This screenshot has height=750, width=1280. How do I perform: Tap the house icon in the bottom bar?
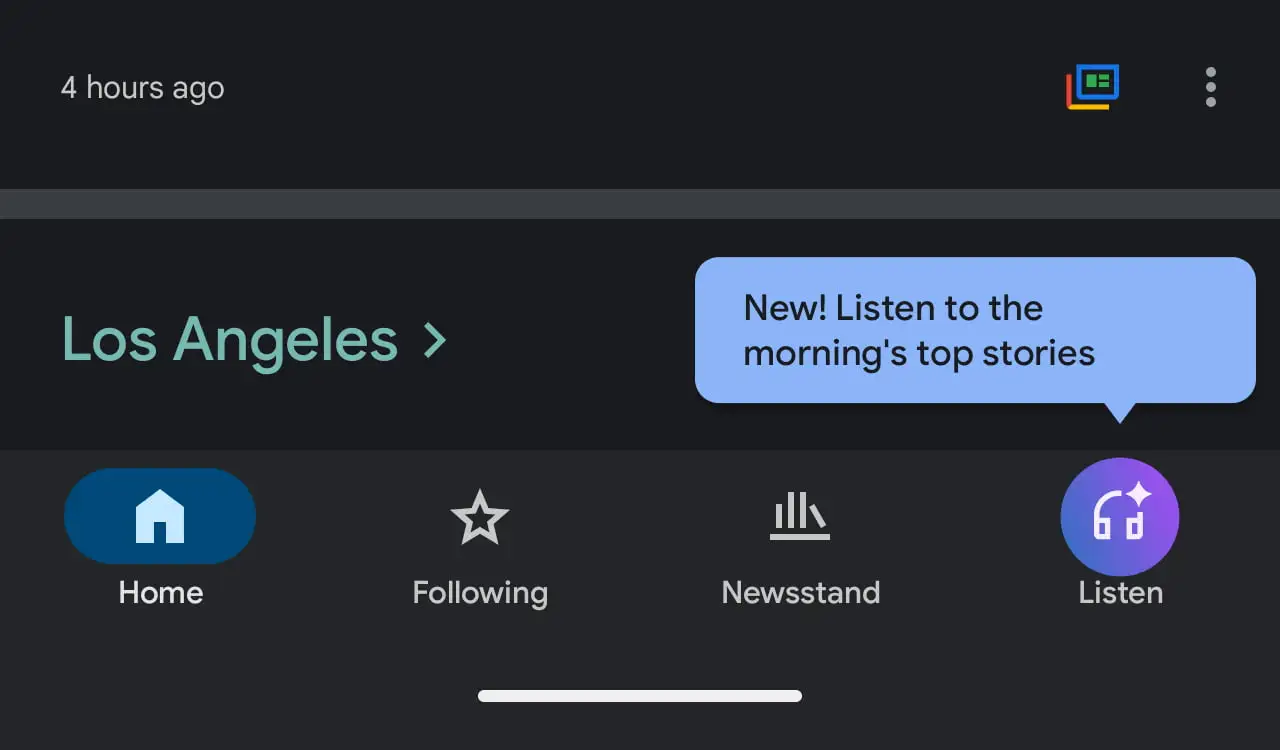(160, 516)
